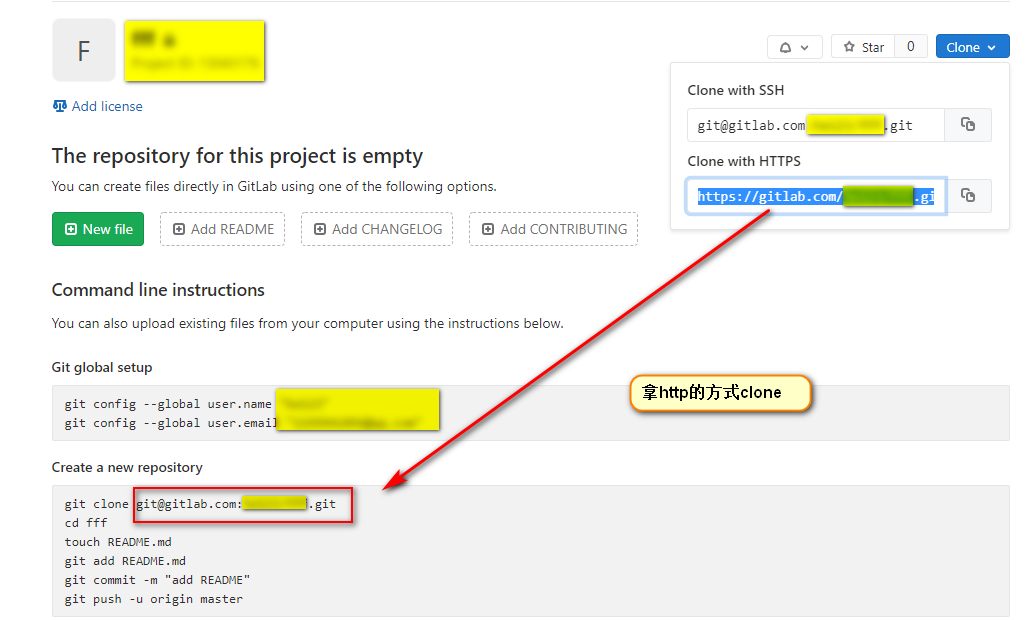Click the 'cd fff' line

click(86, 523)
